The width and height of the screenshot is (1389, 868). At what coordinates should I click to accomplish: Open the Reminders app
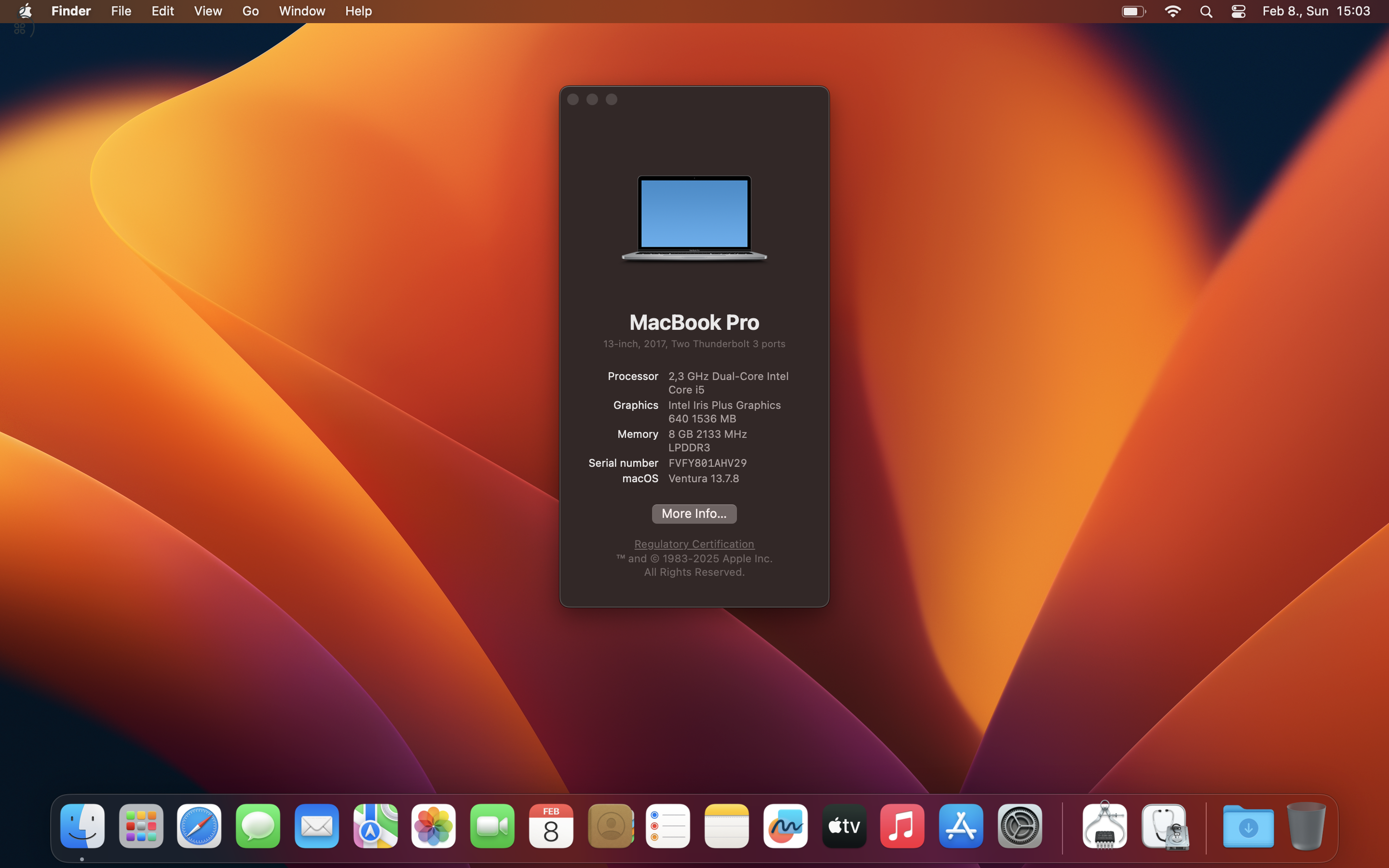coord(667,826)
